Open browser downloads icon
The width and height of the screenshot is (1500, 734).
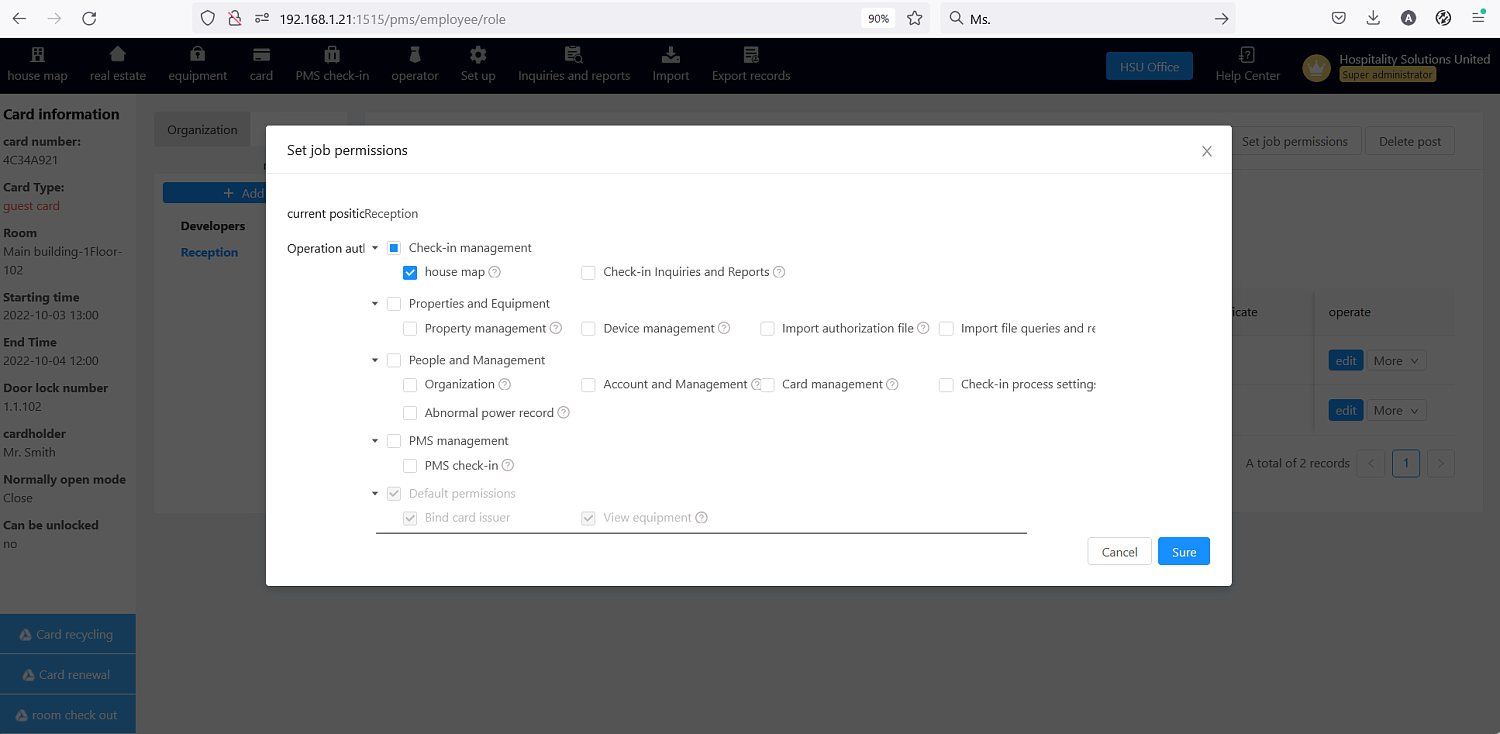[x=1373, y=18]
